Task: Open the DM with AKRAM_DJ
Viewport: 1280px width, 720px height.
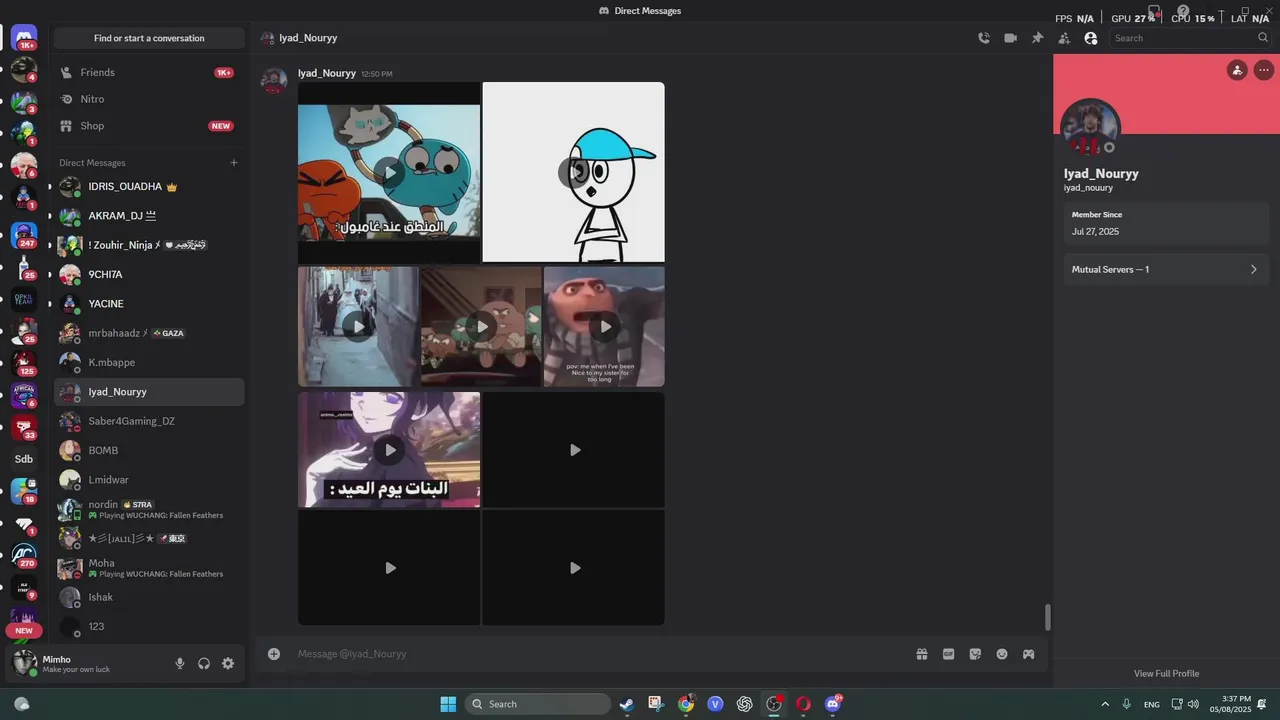Action: click(x=149, y=216)
